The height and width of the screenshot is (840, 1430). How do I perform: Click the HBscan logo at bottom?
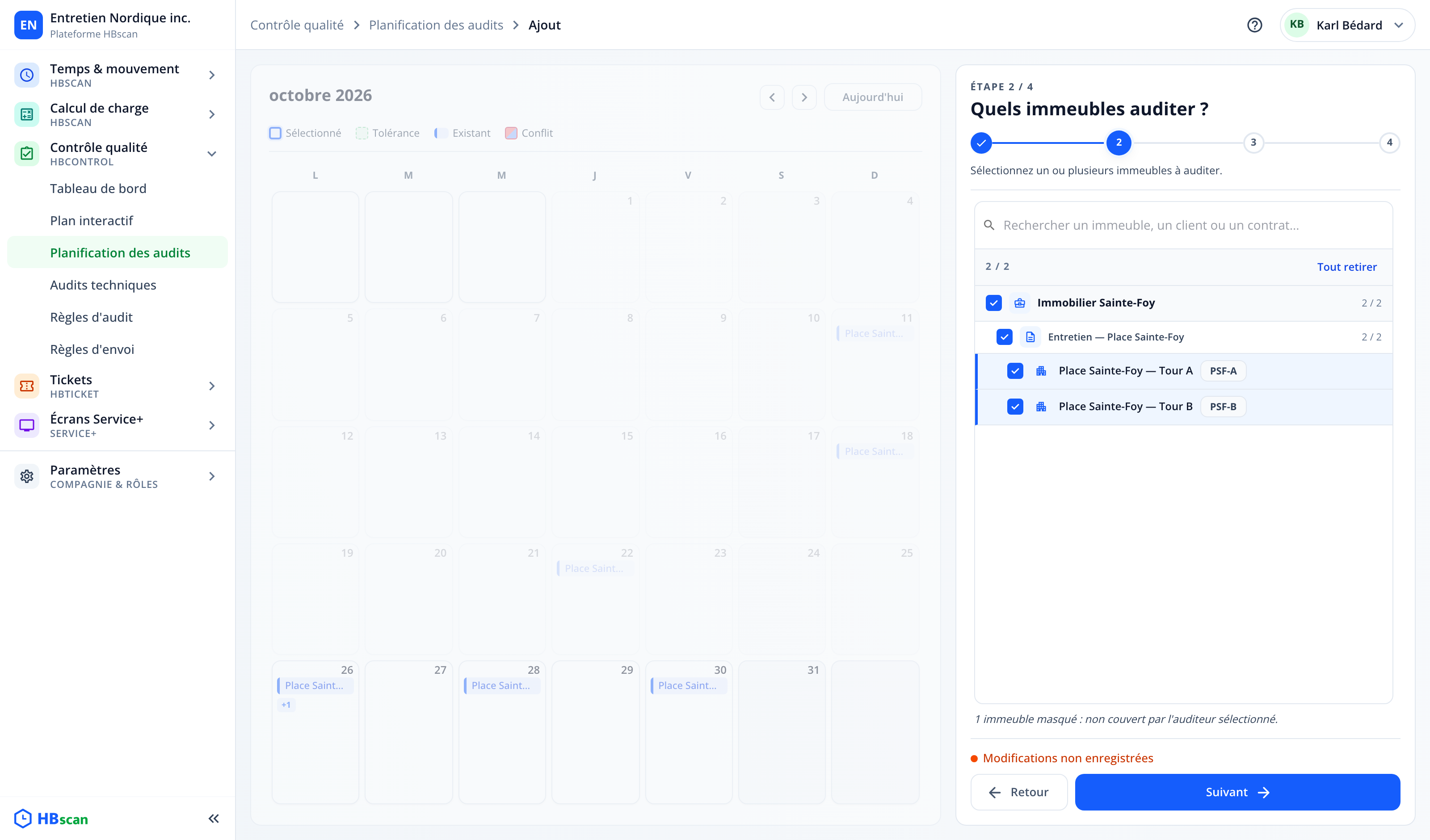52,819
